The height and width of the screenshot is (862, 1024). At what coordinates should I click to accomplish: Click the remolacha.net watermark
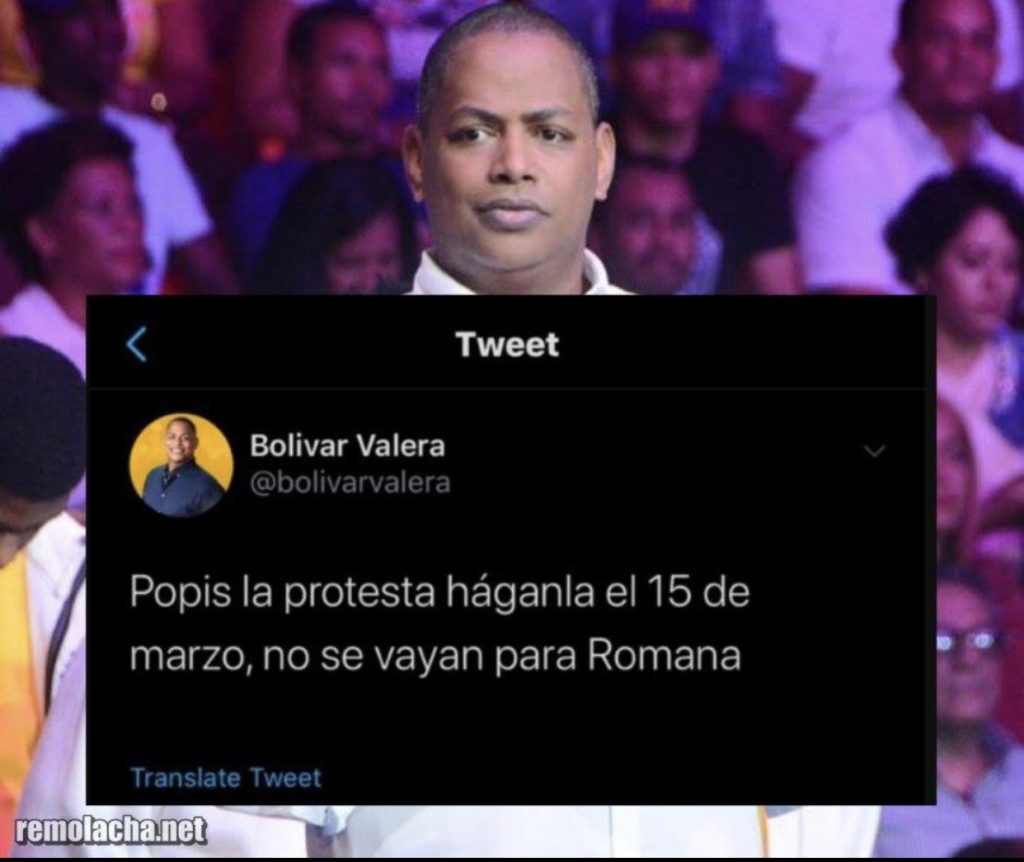[110, 830]
